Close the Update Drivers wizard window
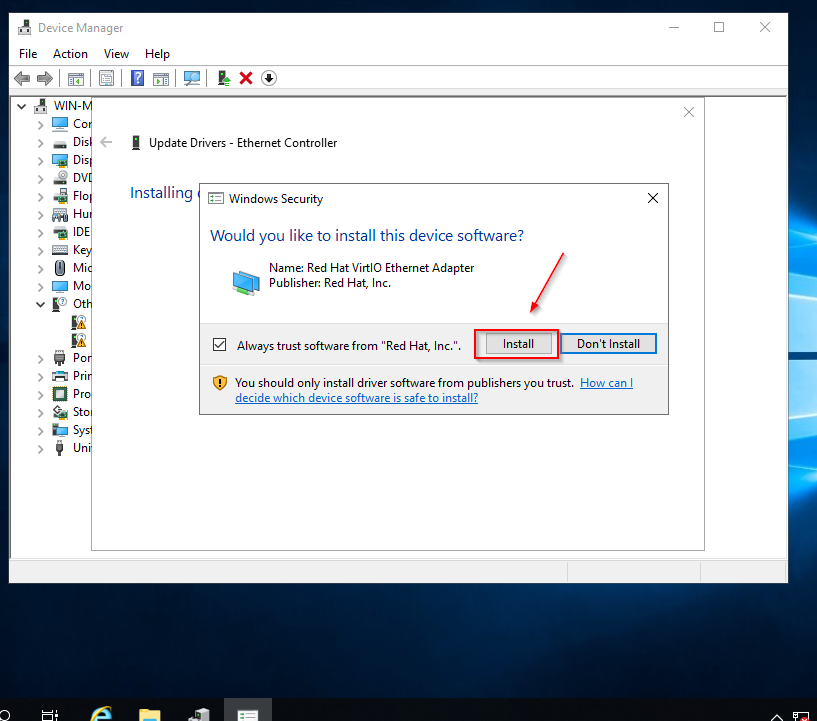This screenshot has width=817, height=721. 689,112
